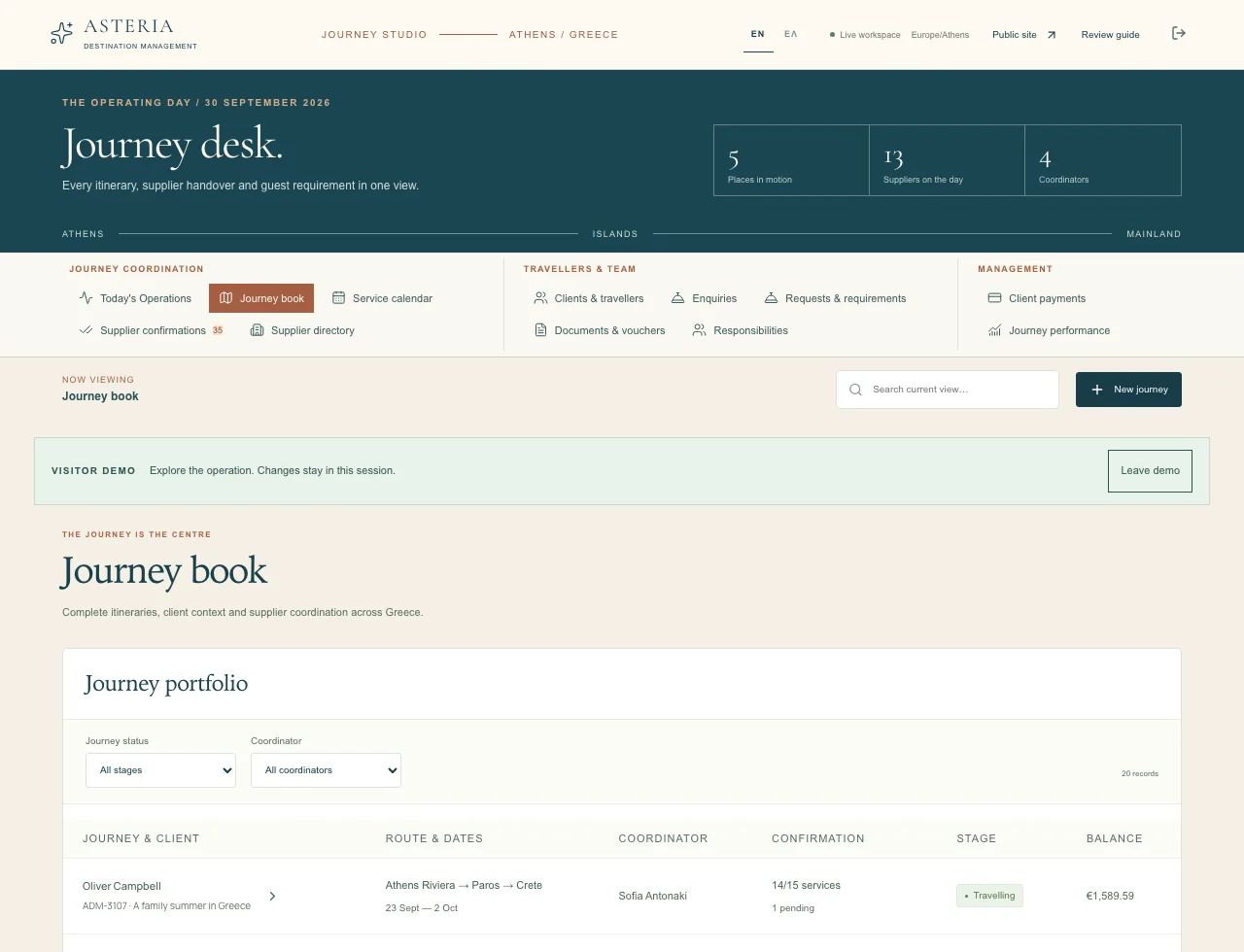Click the Clients & travellers people icon
The height and width of the screenshot is (952, 1244).
(541, 298)
